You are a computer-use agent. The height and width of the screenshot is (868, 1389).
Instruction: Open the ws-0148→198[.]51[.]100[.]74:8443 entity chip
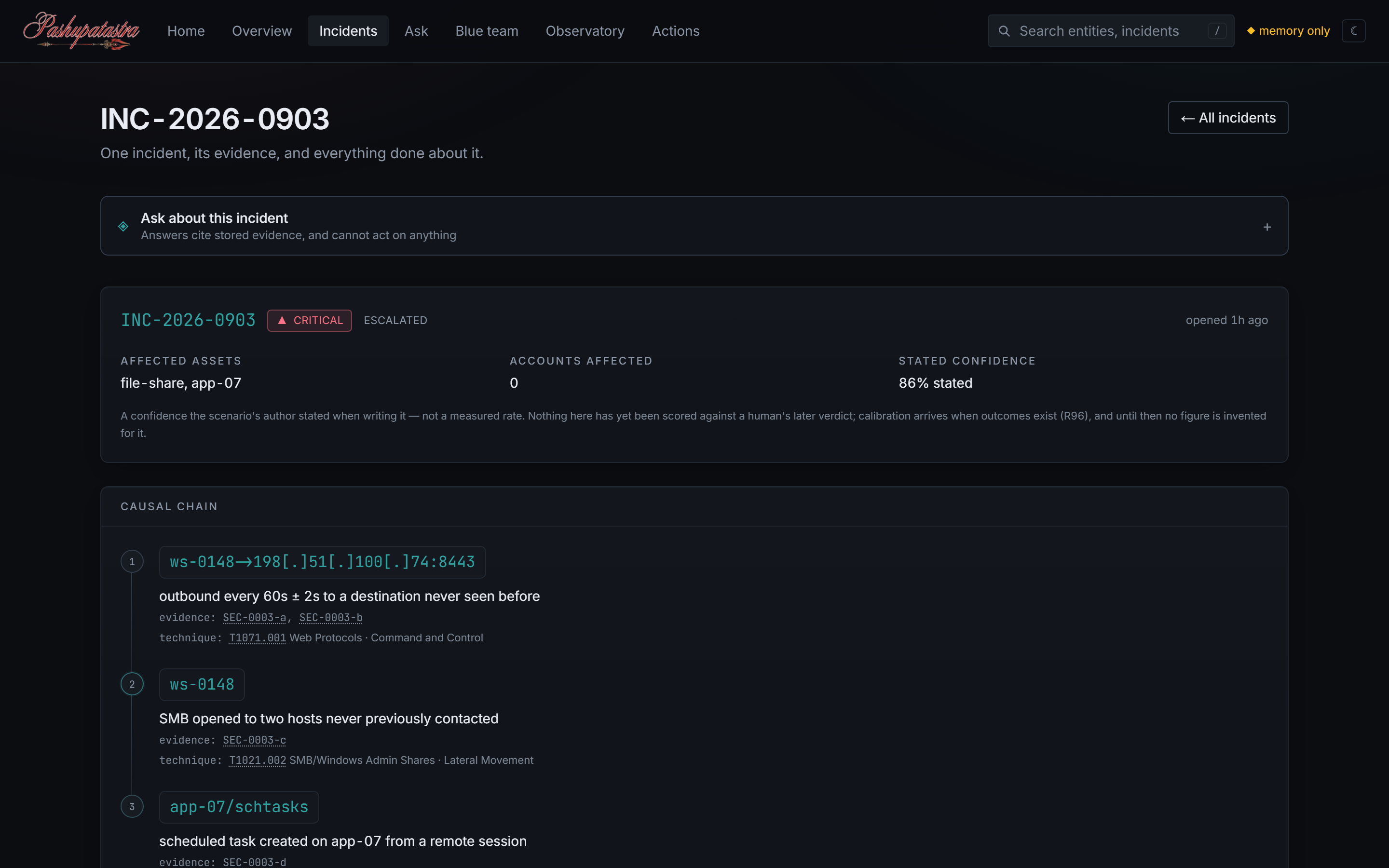click(x=323, y=562)
